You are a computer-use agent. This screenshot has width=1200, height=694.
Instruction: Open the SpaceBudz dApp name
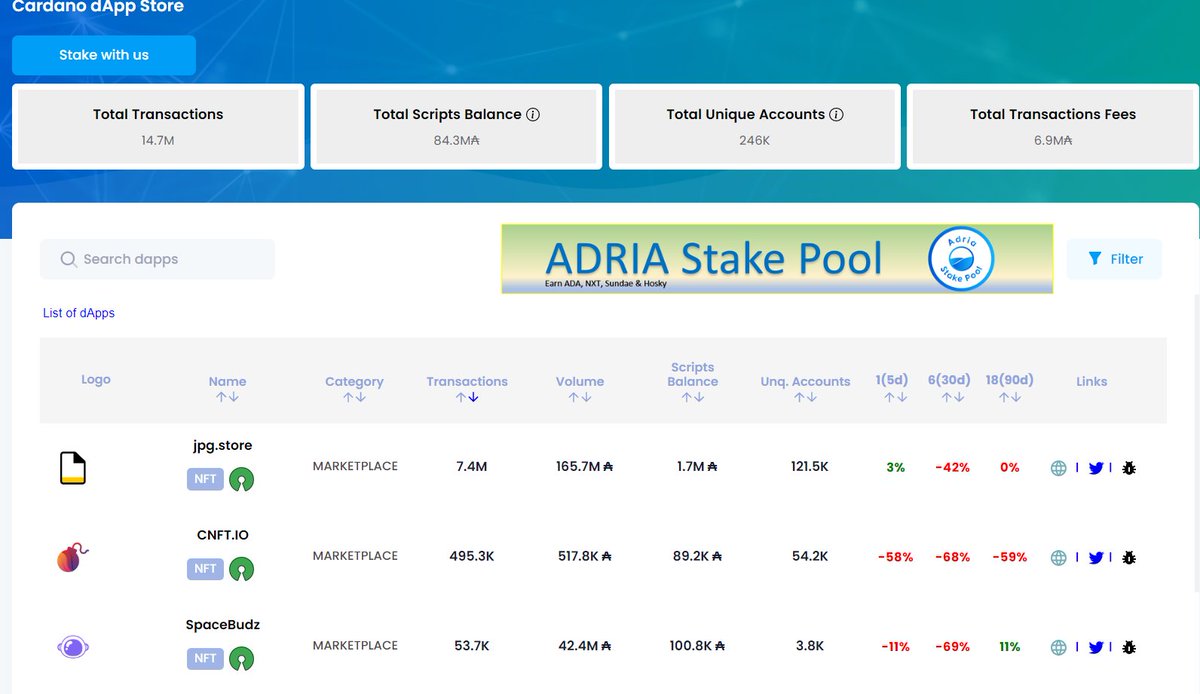coord(222,625)
